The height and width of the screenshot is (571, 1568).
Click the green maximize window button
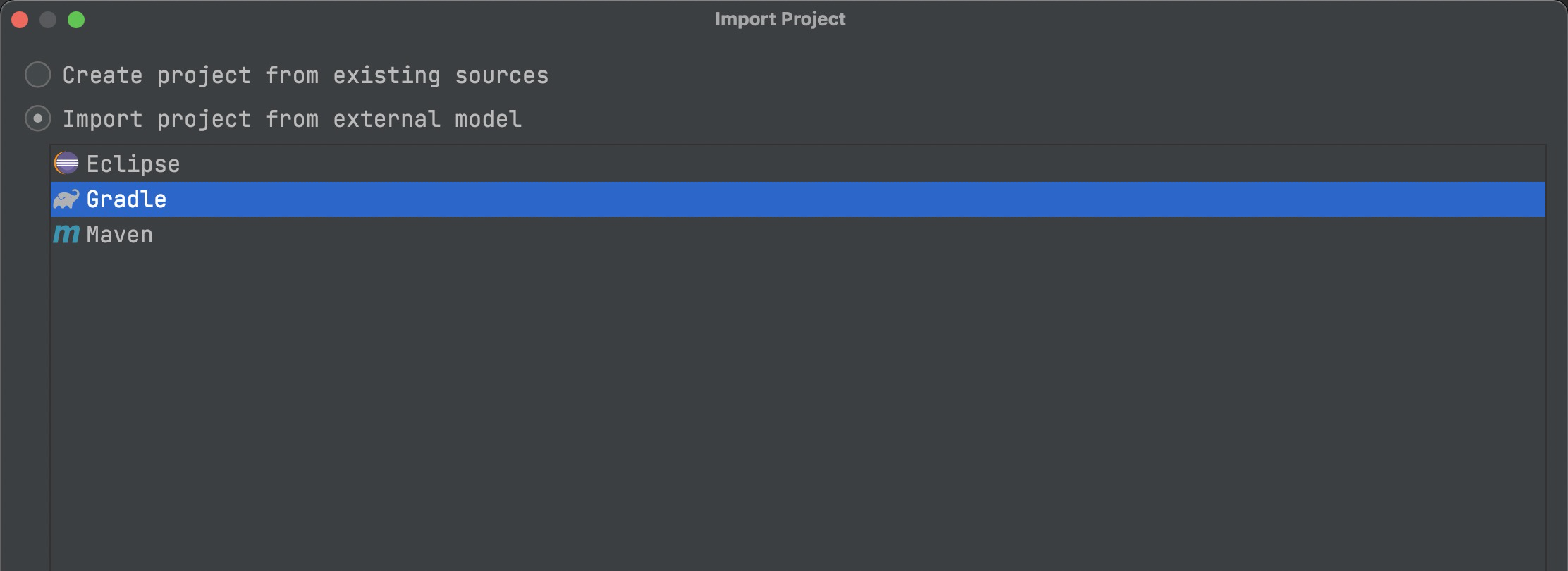tap(76, 20)
